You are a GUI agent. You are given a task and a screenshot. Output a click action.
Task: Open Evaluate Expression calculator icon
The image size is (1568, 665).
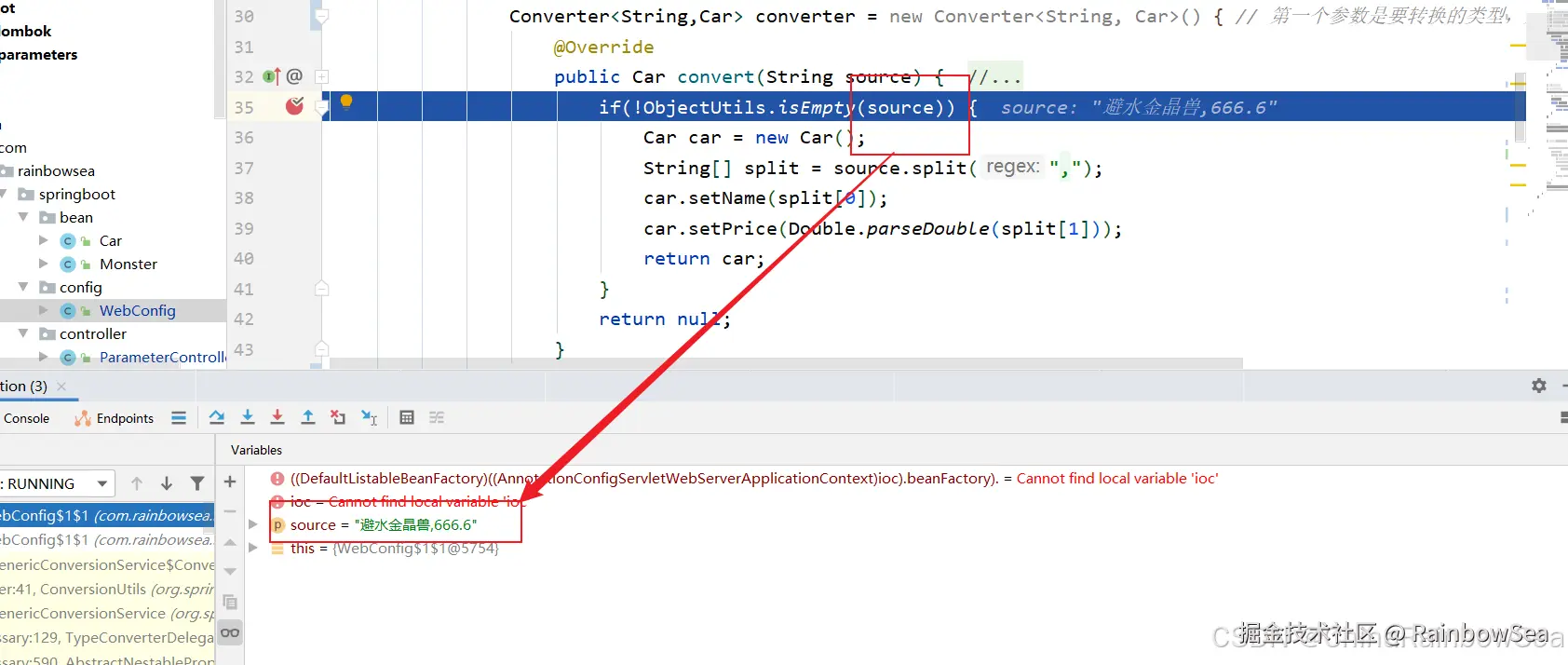pos(407,417)
